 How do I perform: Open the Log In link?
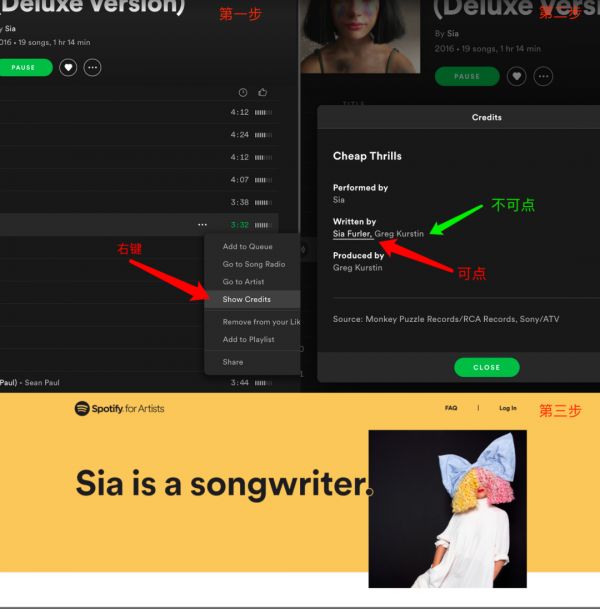508,408
